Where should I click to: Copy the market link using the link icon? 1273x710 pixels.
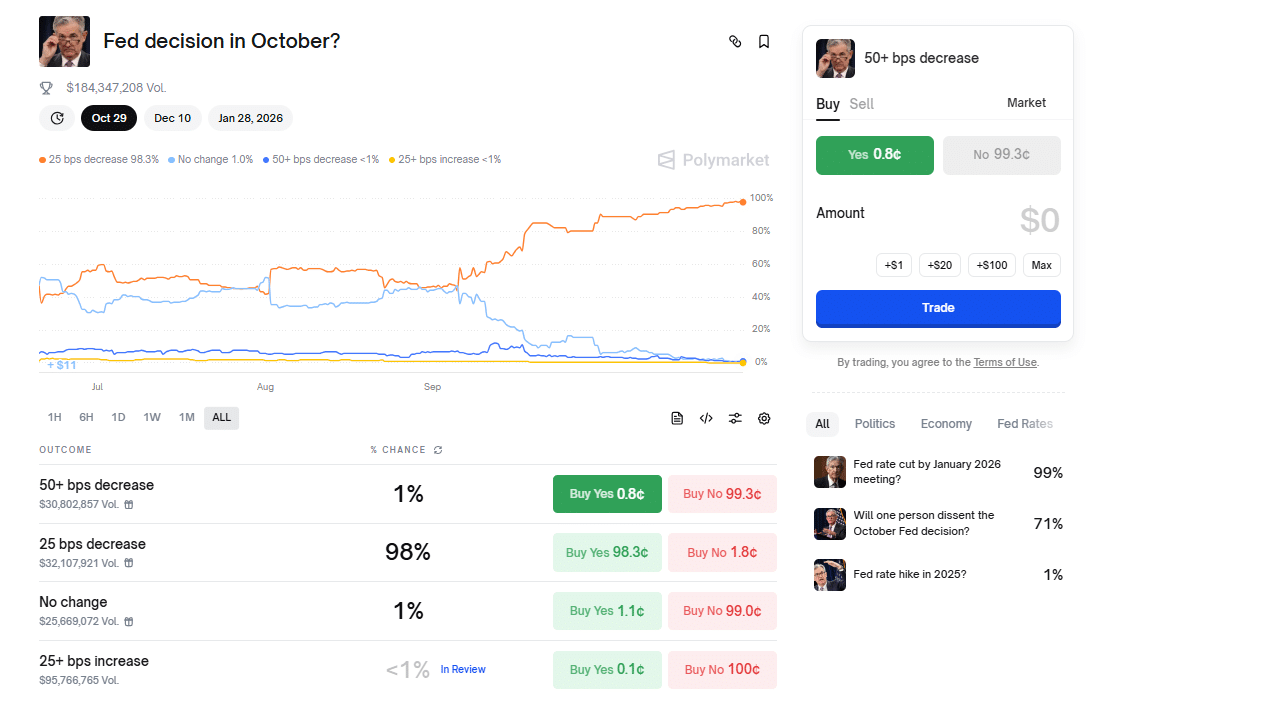coord(735,41)
